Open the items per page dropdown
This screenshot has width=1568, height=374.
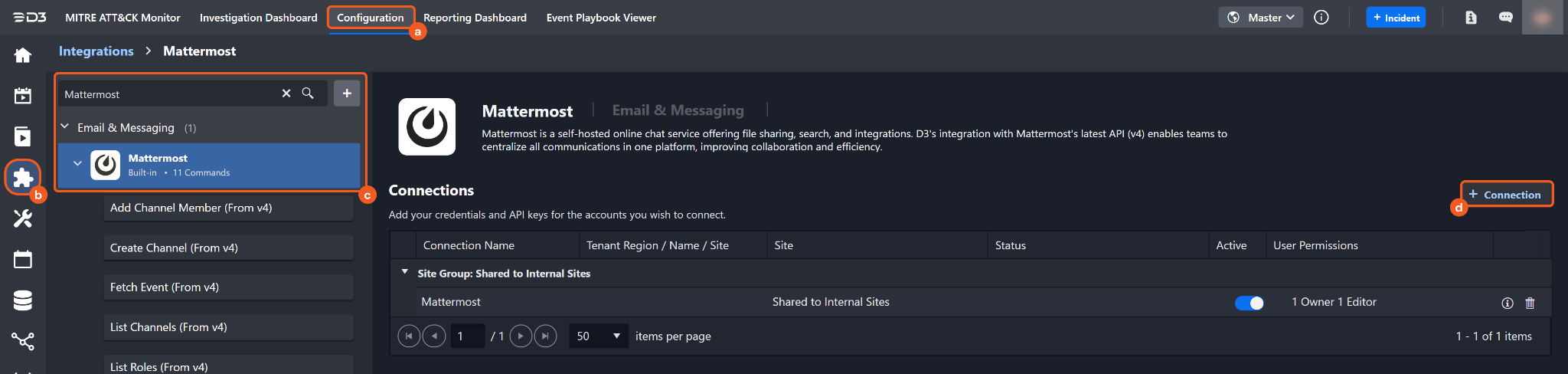[x=598, y=336]
